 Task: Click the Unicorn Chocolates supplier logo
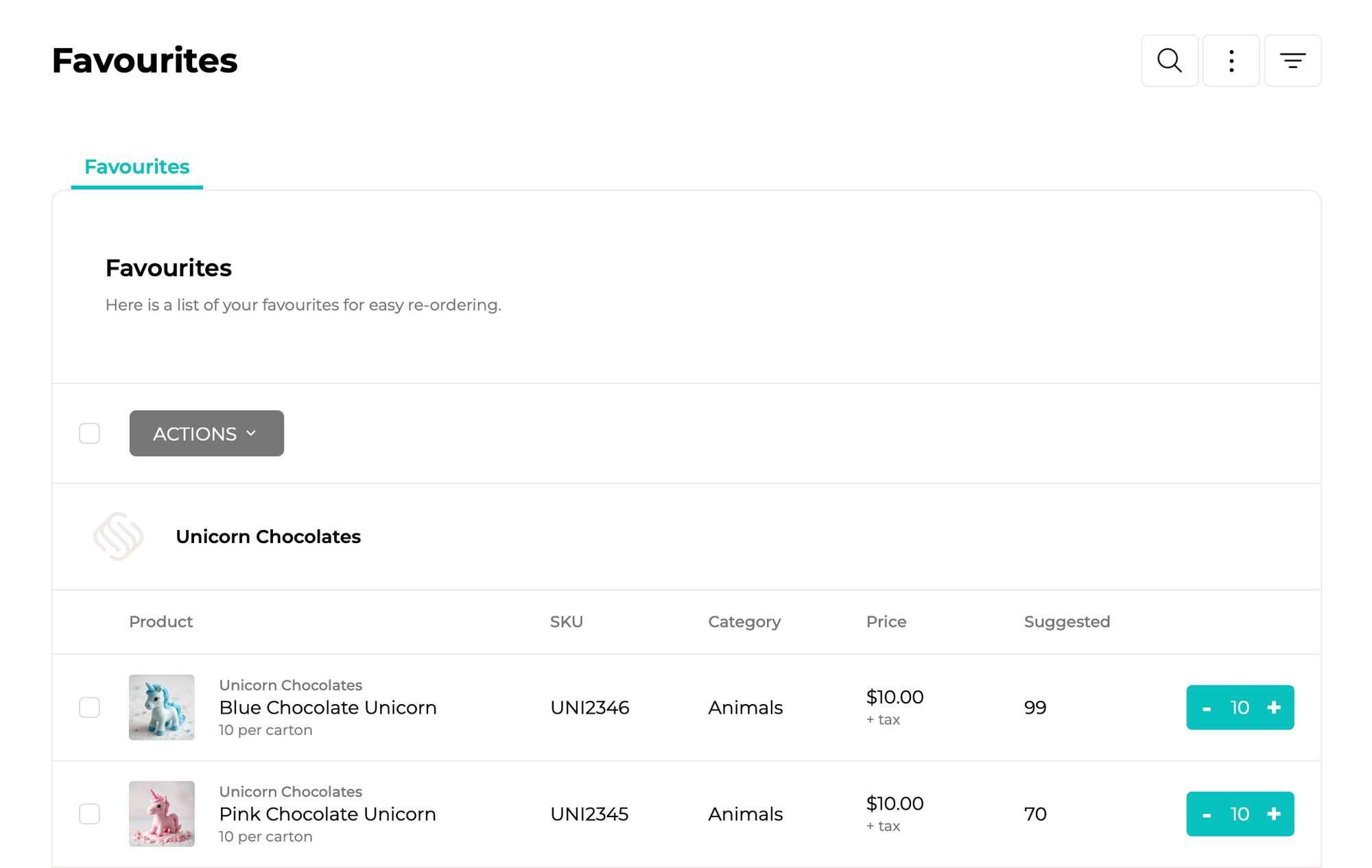(119, 536)
